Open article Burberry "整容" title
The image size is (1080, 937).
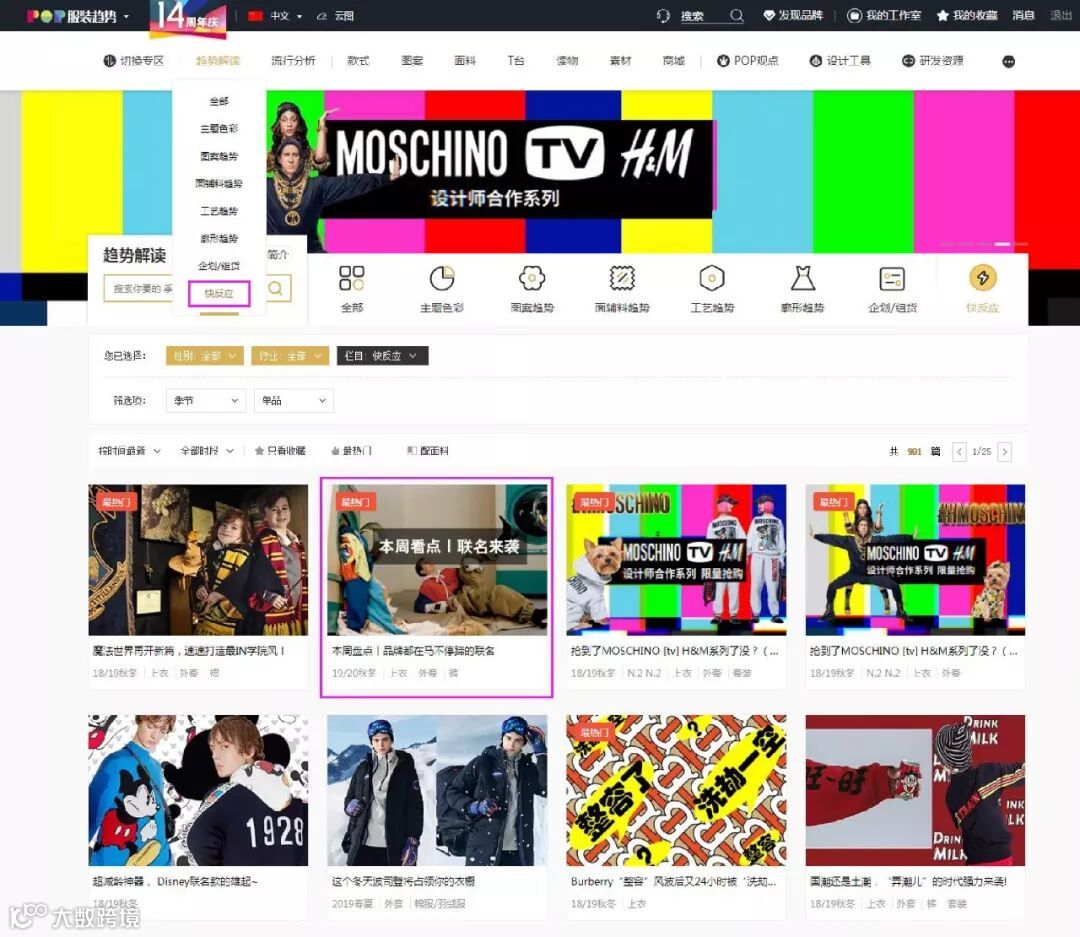pos(673,881)
